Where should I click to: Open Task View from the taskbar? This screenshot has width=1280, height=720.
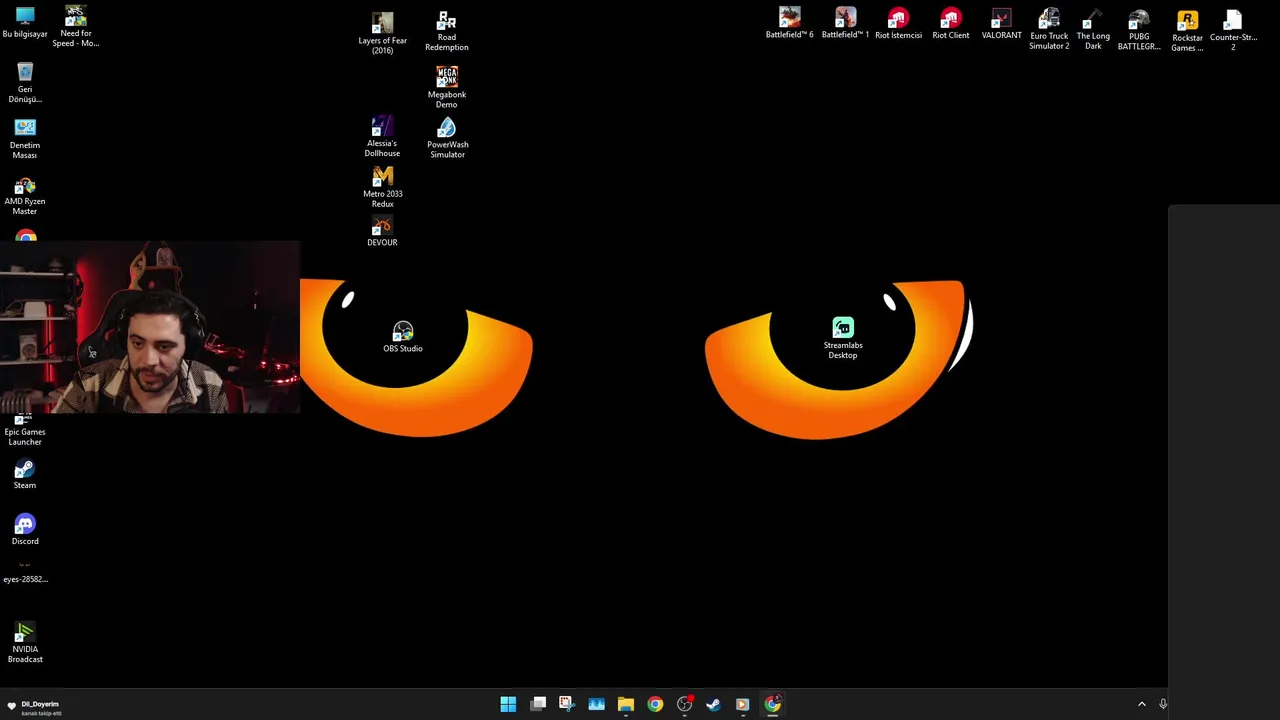[x=538, y=704]
